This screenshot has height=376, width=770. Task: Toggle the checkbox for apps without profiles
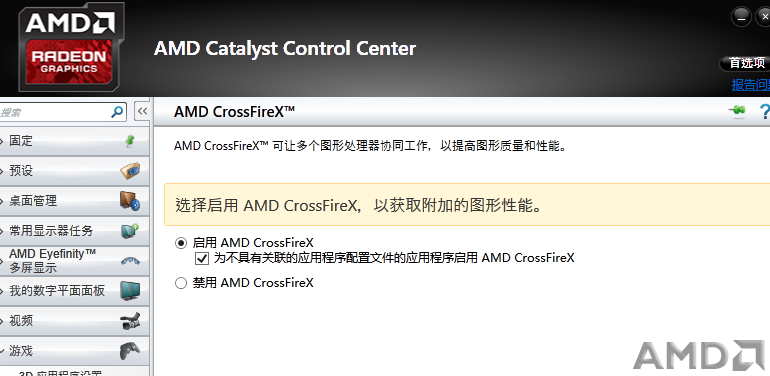click(x=201, y=258)
